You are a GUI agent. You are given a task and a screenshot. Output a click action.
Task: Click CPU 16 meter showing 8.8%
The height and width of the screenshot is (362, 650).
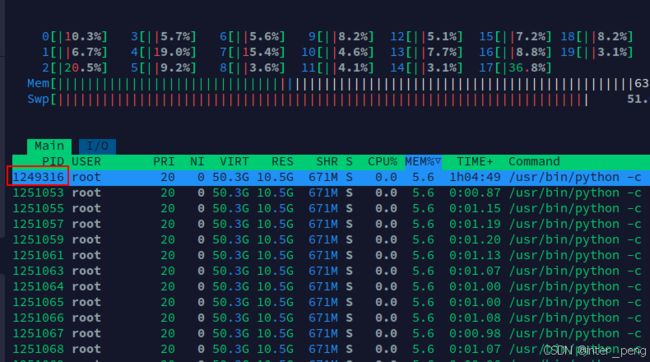[x=515, y=53]
